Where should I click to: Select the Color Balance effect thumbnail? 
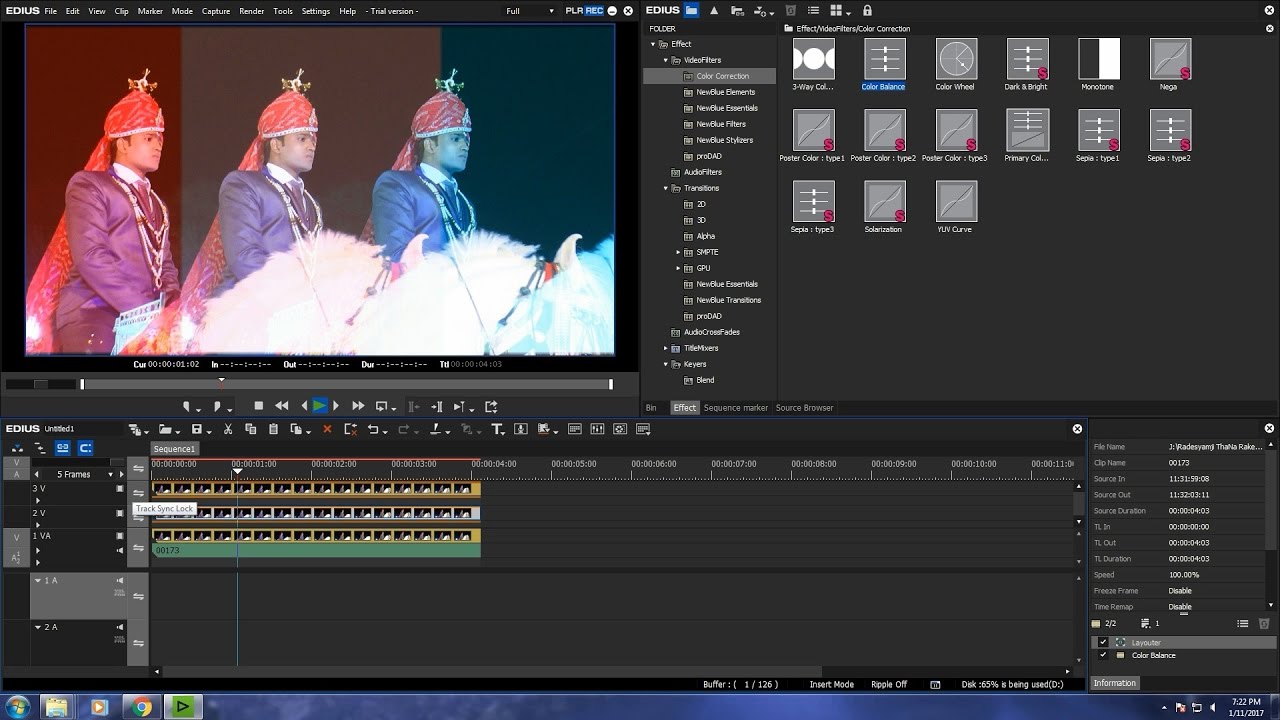884,59
